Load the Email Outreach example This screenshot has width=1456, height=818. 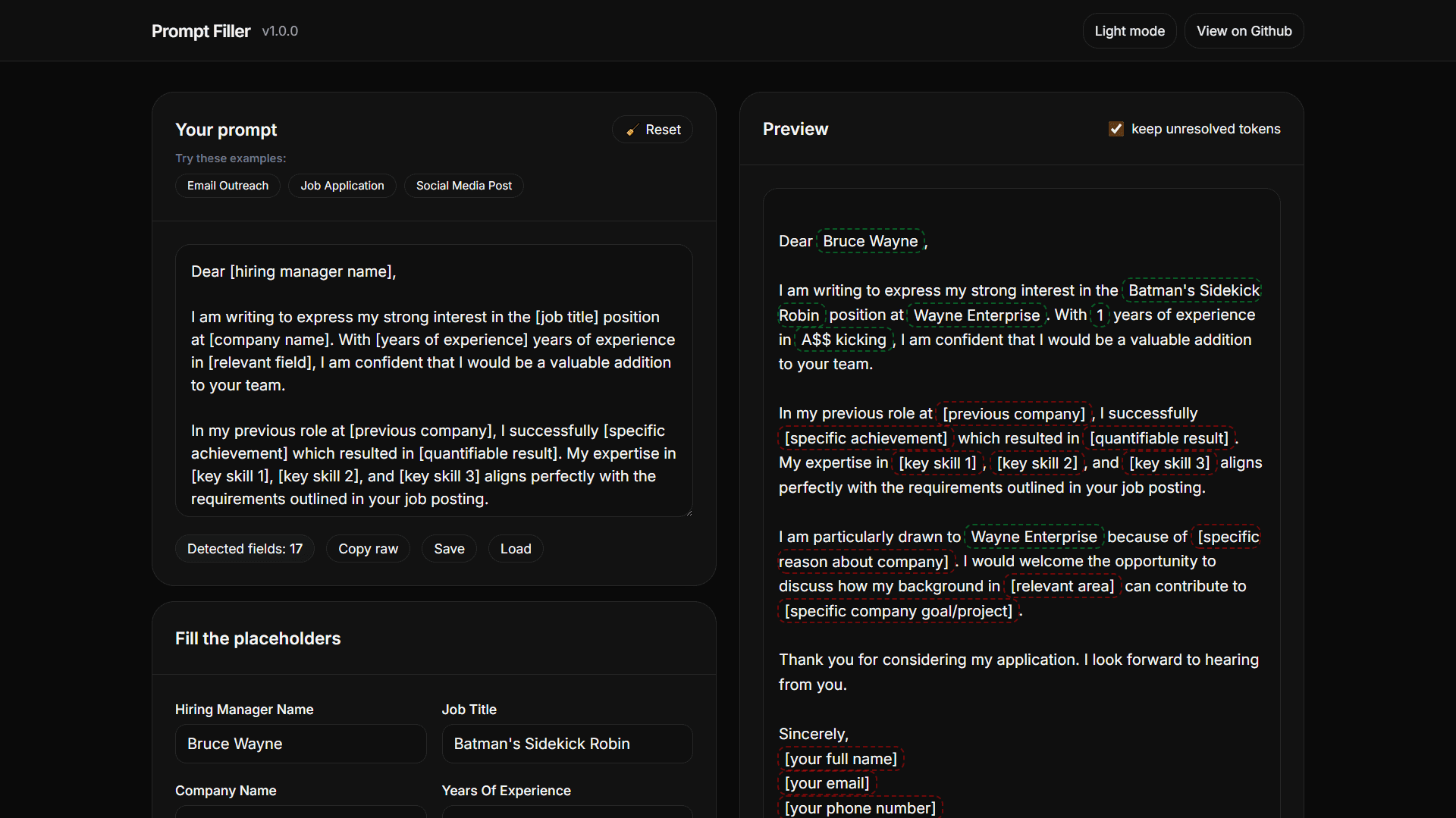(x=227, y=186)
